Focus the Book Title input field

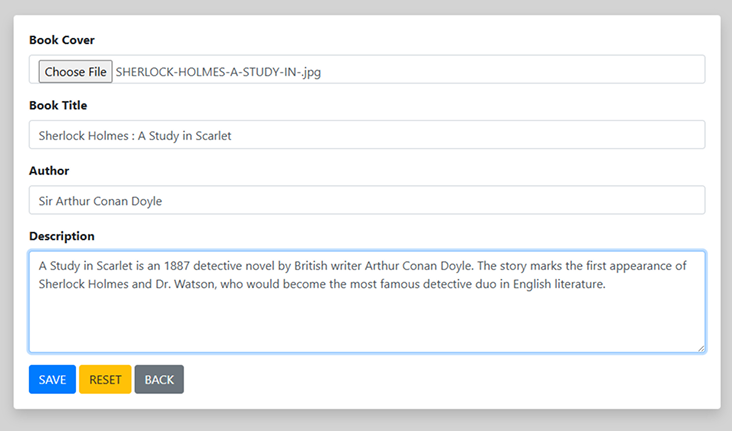pyautogui.click(x=367, y=135)
